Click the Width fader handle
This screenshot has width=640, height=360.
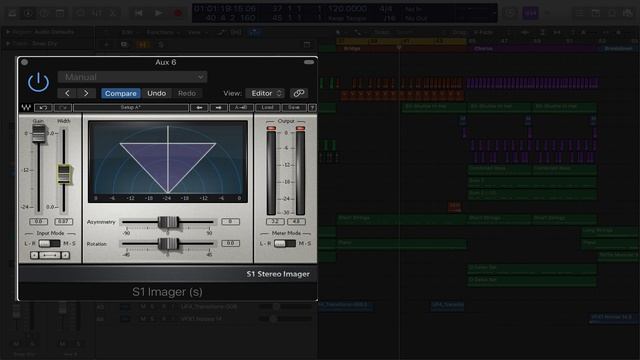64,174
